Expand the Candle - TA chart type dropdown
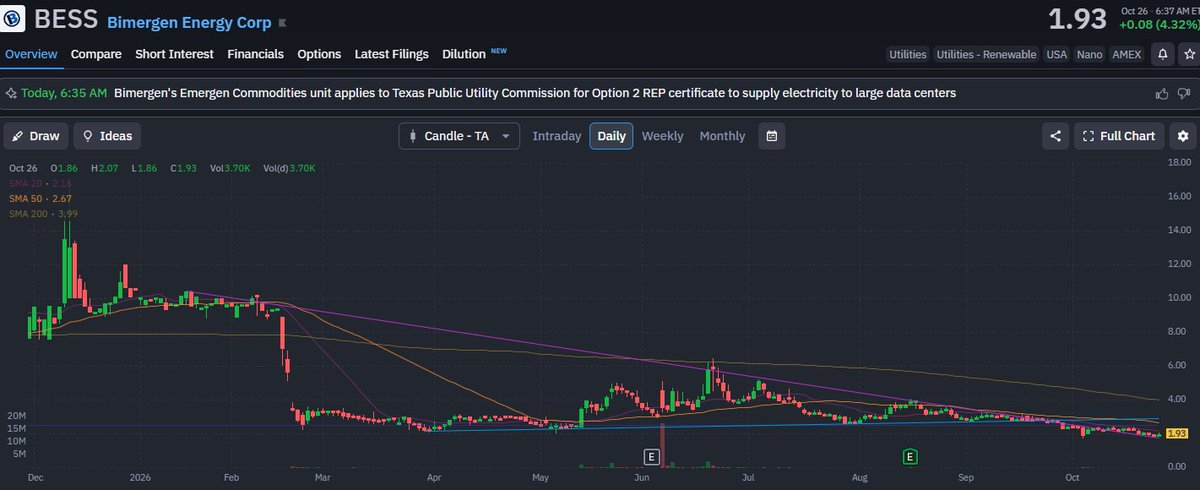Image resolution: width=1200 pixels, height=490 pixels. tap(459, 136)
